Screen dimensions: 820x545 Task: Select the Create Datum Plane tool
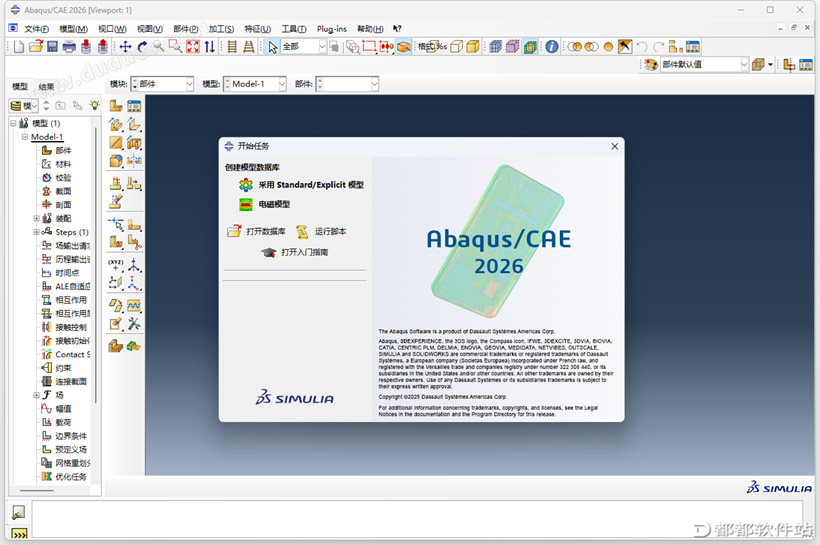[x=116, y=283]
